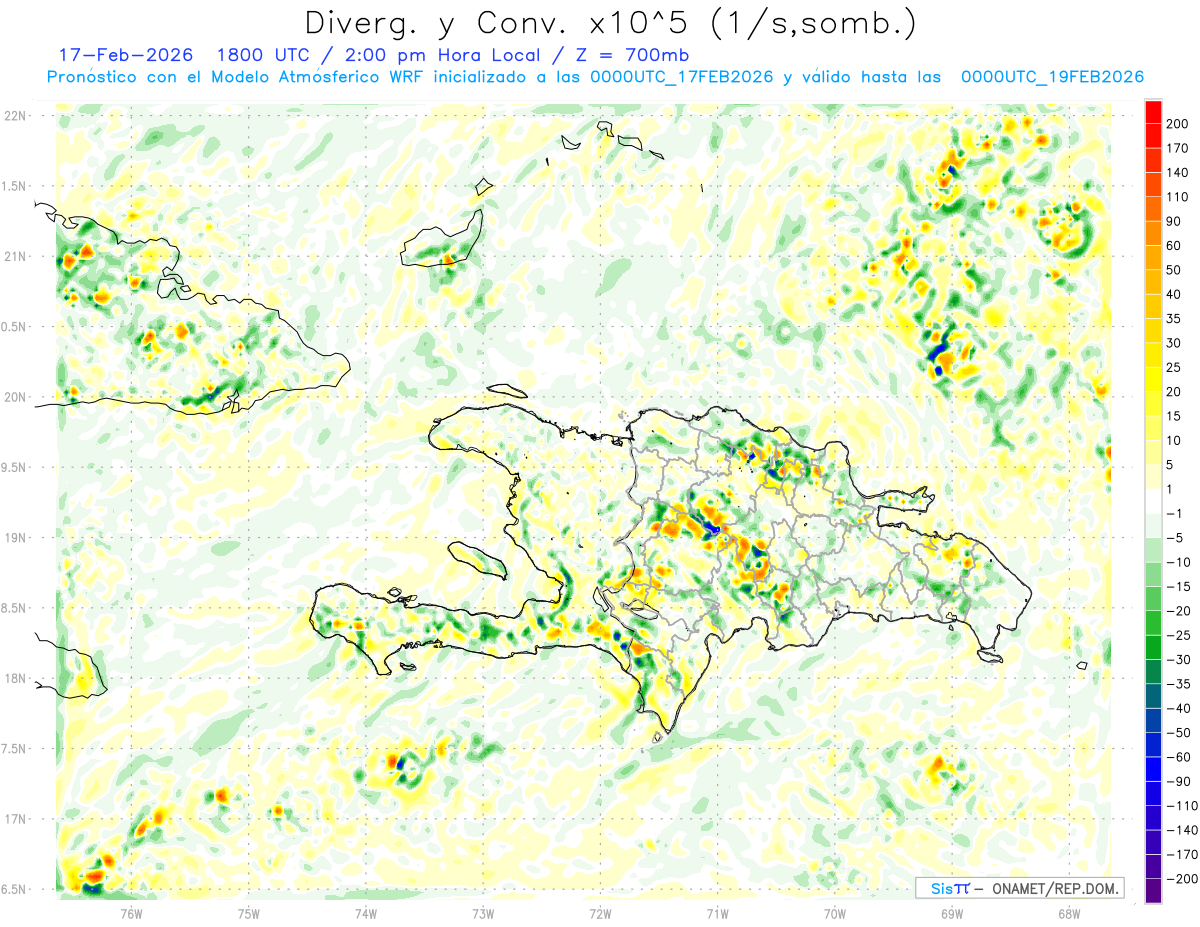Click the '20N' latitude label
This screenshot has width=1200, height=927.
click(15, 397)
